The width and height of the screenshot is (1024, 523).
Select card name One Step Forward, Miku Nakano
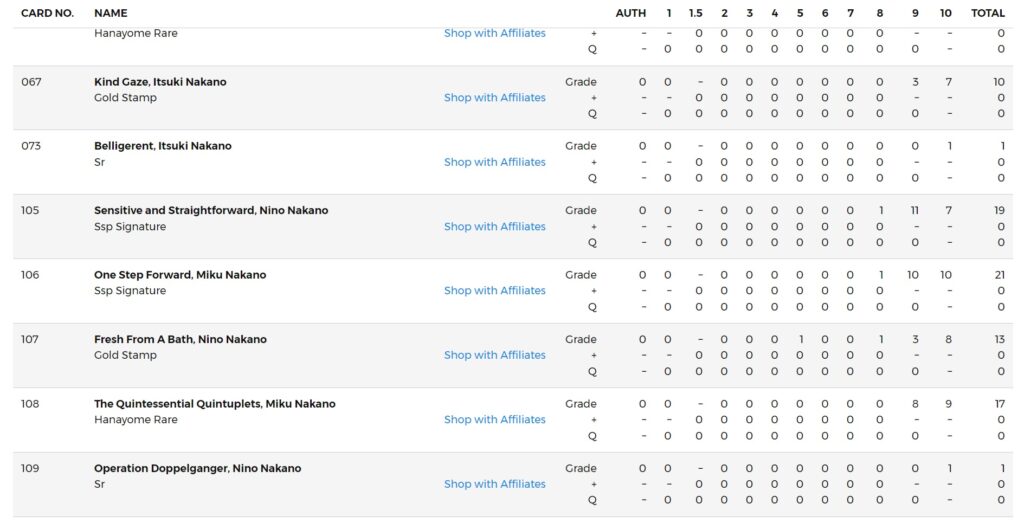click(x=180, y=275)
